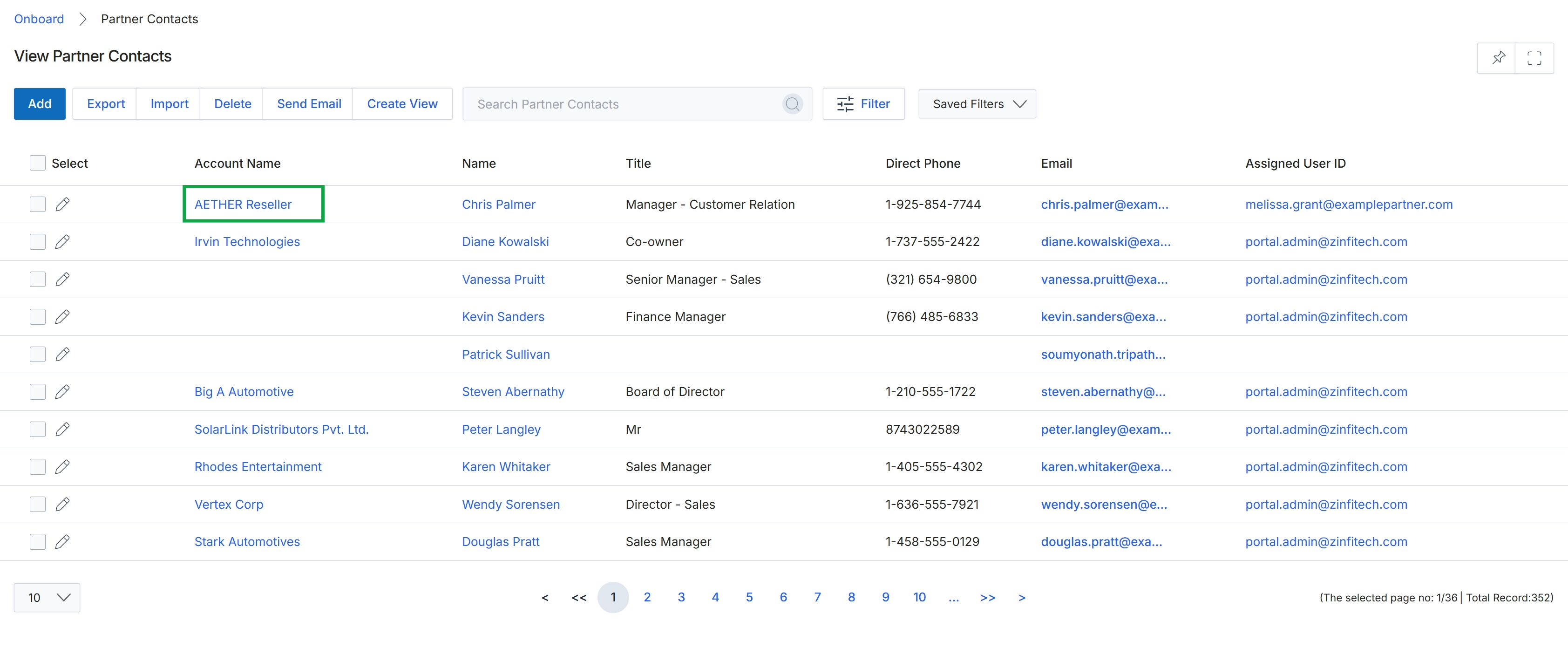Image resolution: width=1568 pixels, height=648 pixels.
Task: Go to pagination page 10
Action: [x=919, y=597]
